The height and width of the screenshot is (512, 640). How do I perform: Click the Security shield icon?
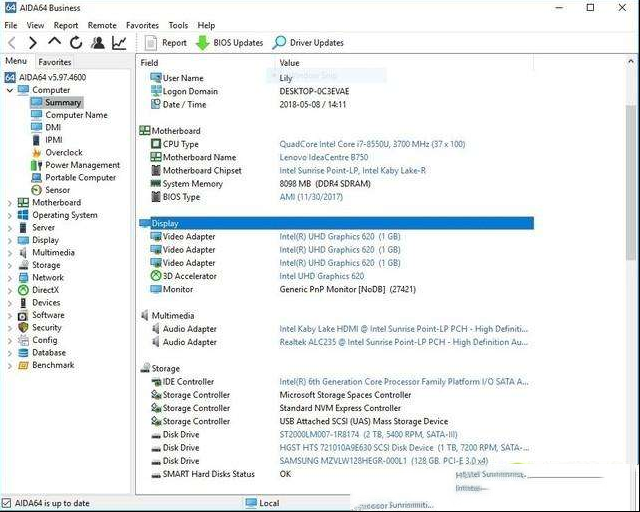[23, 328]
